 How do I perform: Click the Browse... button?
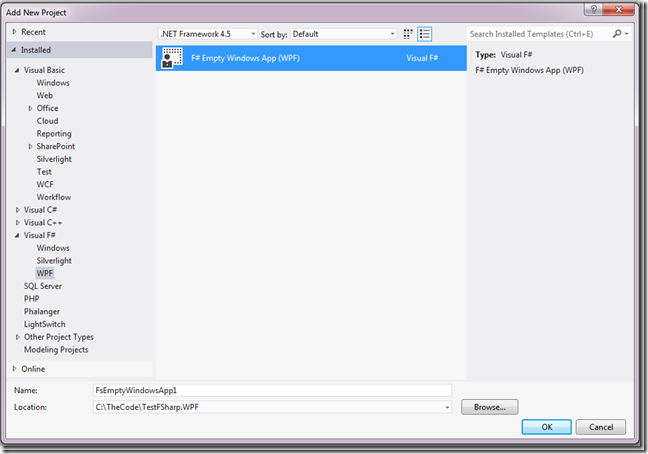pos(489,407)
